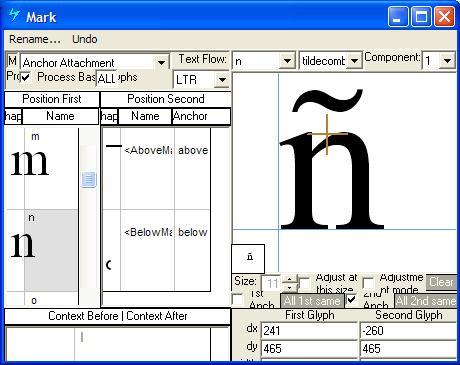Click the Mark window title bar icon
The height and width of the screenshot is (365, 460).
click(14, 15)
